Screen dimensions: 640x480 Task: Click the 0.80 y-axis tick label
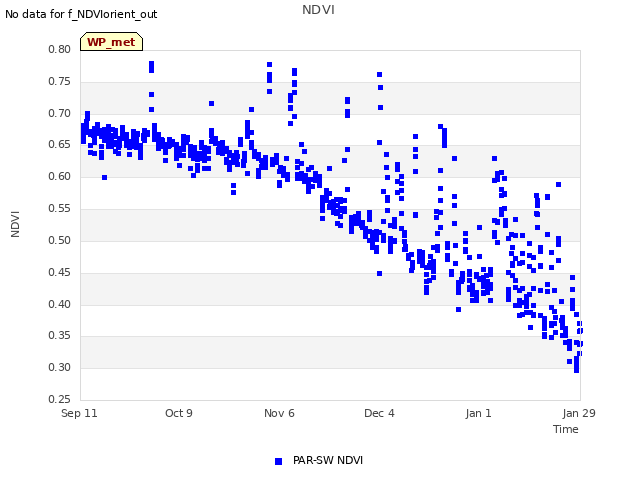click(x=59, y=49)
